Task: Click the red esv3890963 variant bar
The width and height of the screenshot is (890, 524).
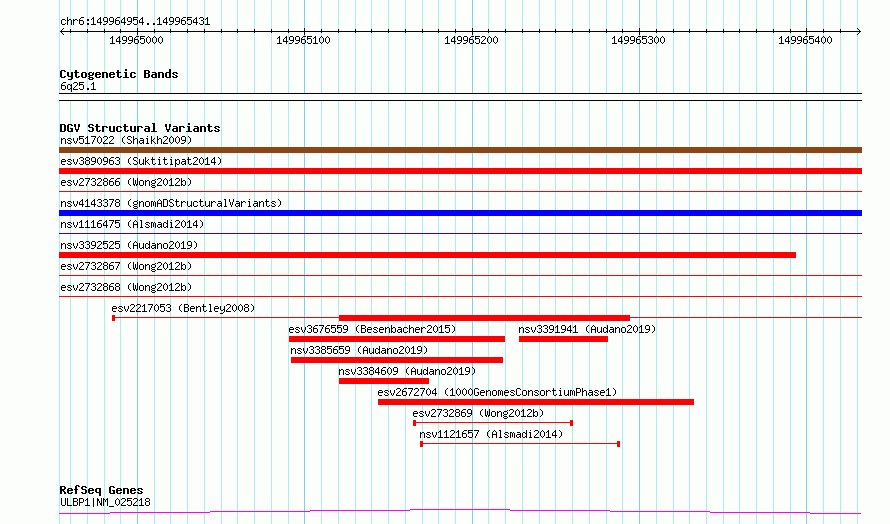Action: tap(460, 171)
